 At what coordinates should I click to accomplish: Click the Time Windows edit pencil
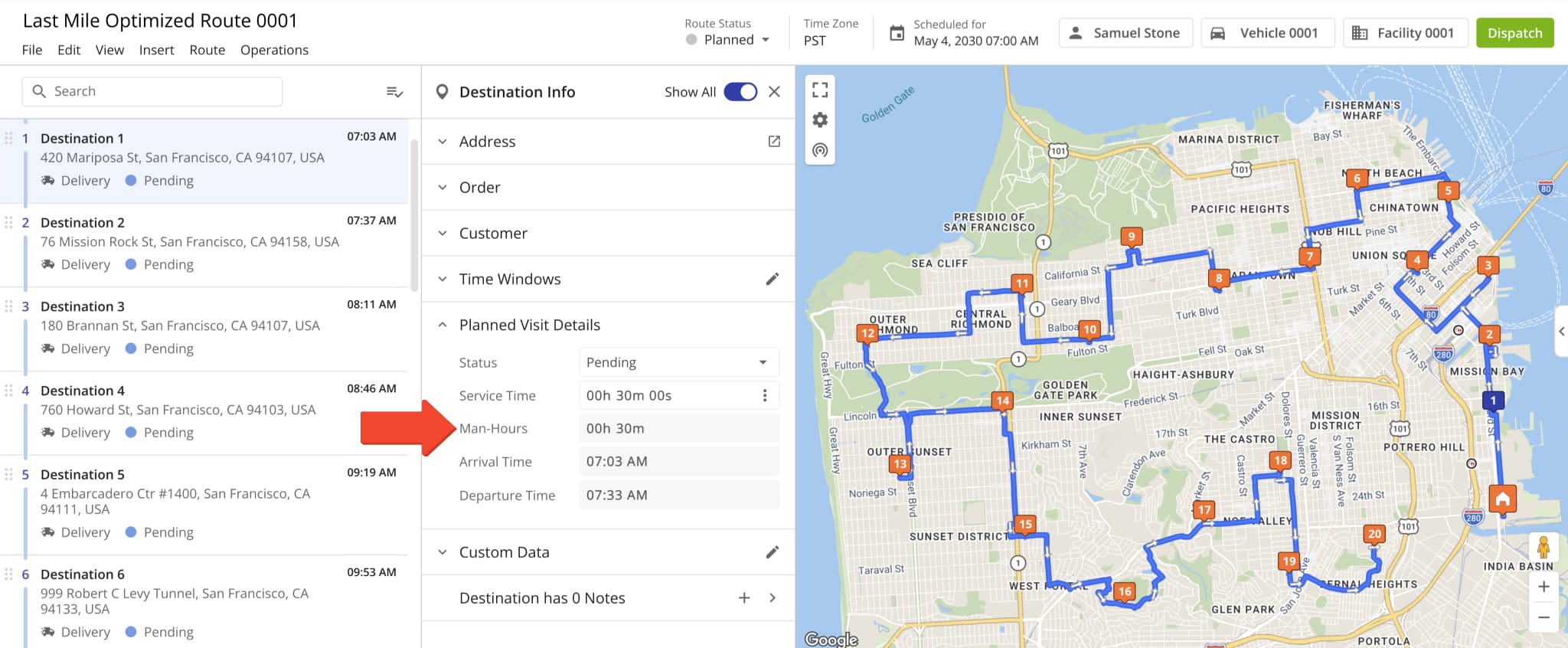[x=773, y=280]
